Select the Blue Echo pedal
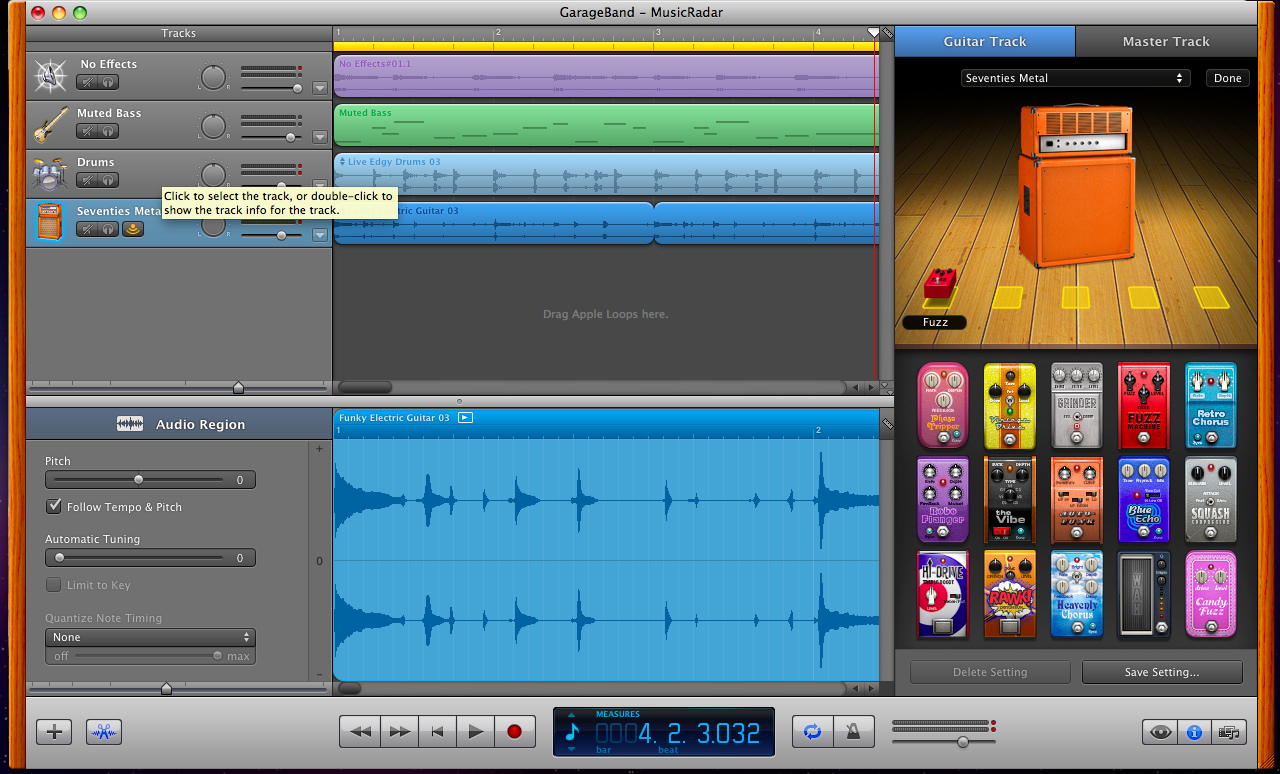1280x774 pixels. (1143, 500)
